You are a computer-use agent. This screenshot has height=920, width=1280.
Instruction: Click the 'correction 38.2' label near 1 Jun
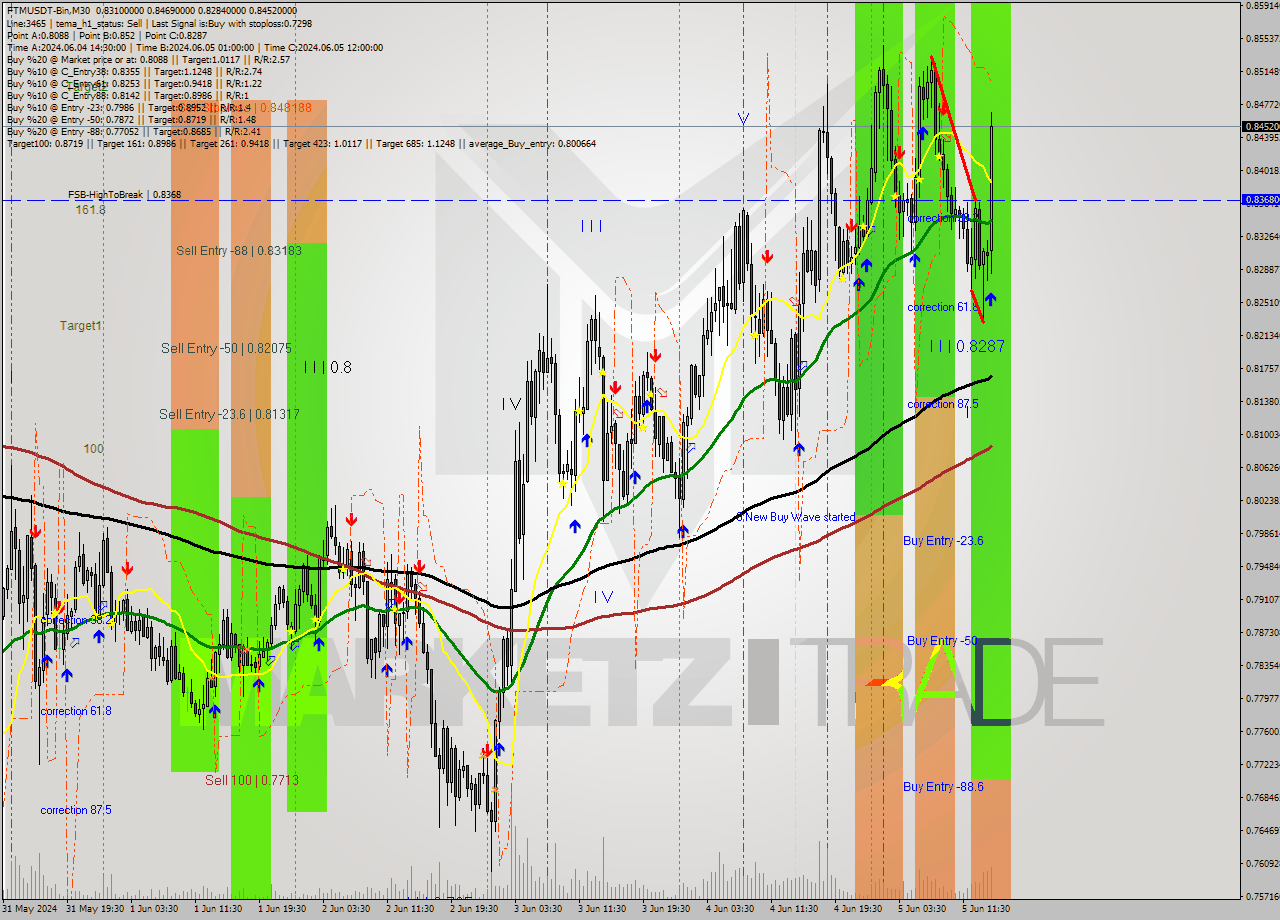(76, 620)
